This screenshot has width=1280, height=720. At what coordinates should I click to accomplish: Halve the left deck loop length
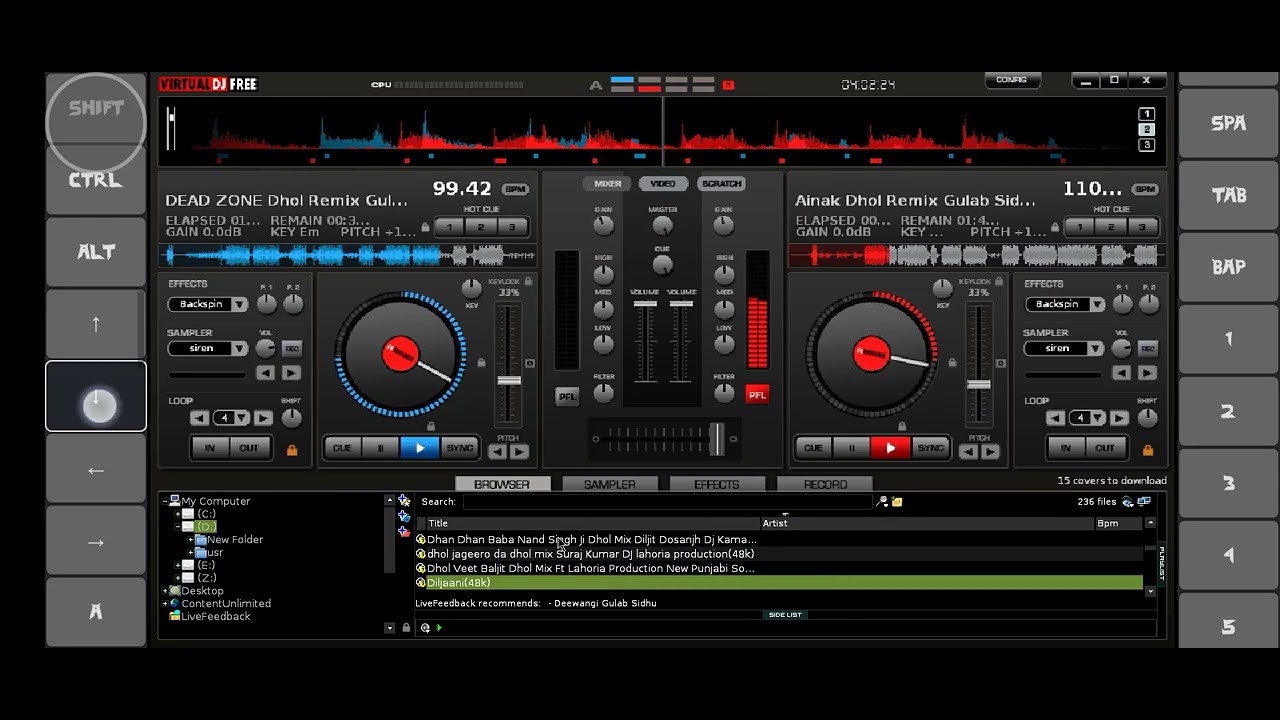point(200,418)
